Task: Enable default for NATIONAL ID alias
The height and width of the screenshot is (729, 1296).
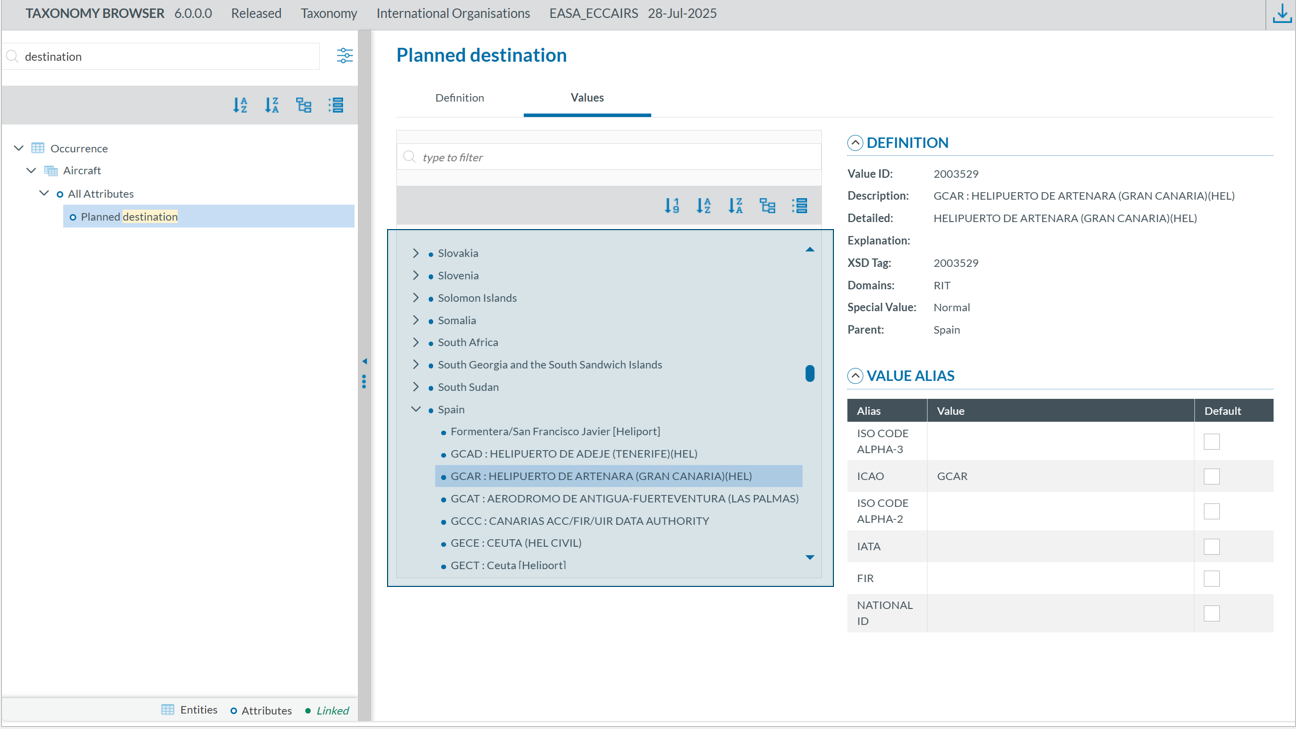Action: (1211, 613)
